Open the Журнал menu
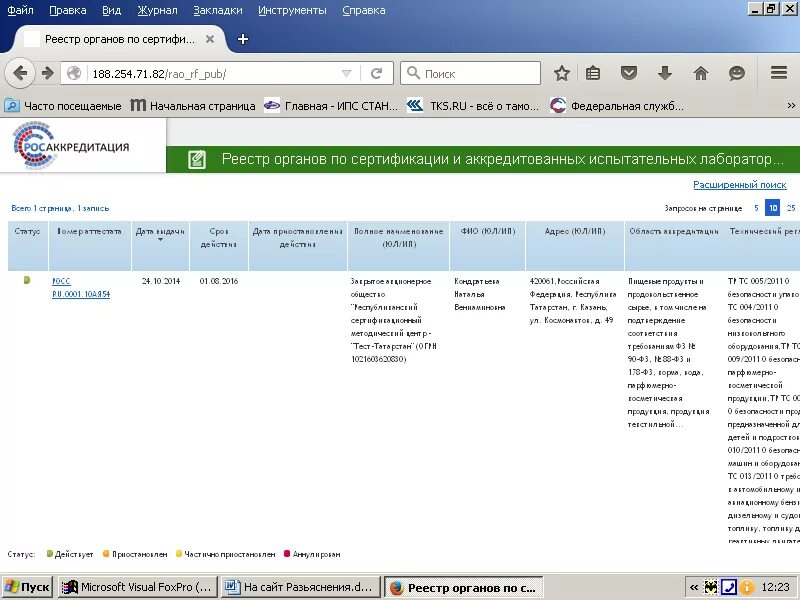 pos(157,10)
